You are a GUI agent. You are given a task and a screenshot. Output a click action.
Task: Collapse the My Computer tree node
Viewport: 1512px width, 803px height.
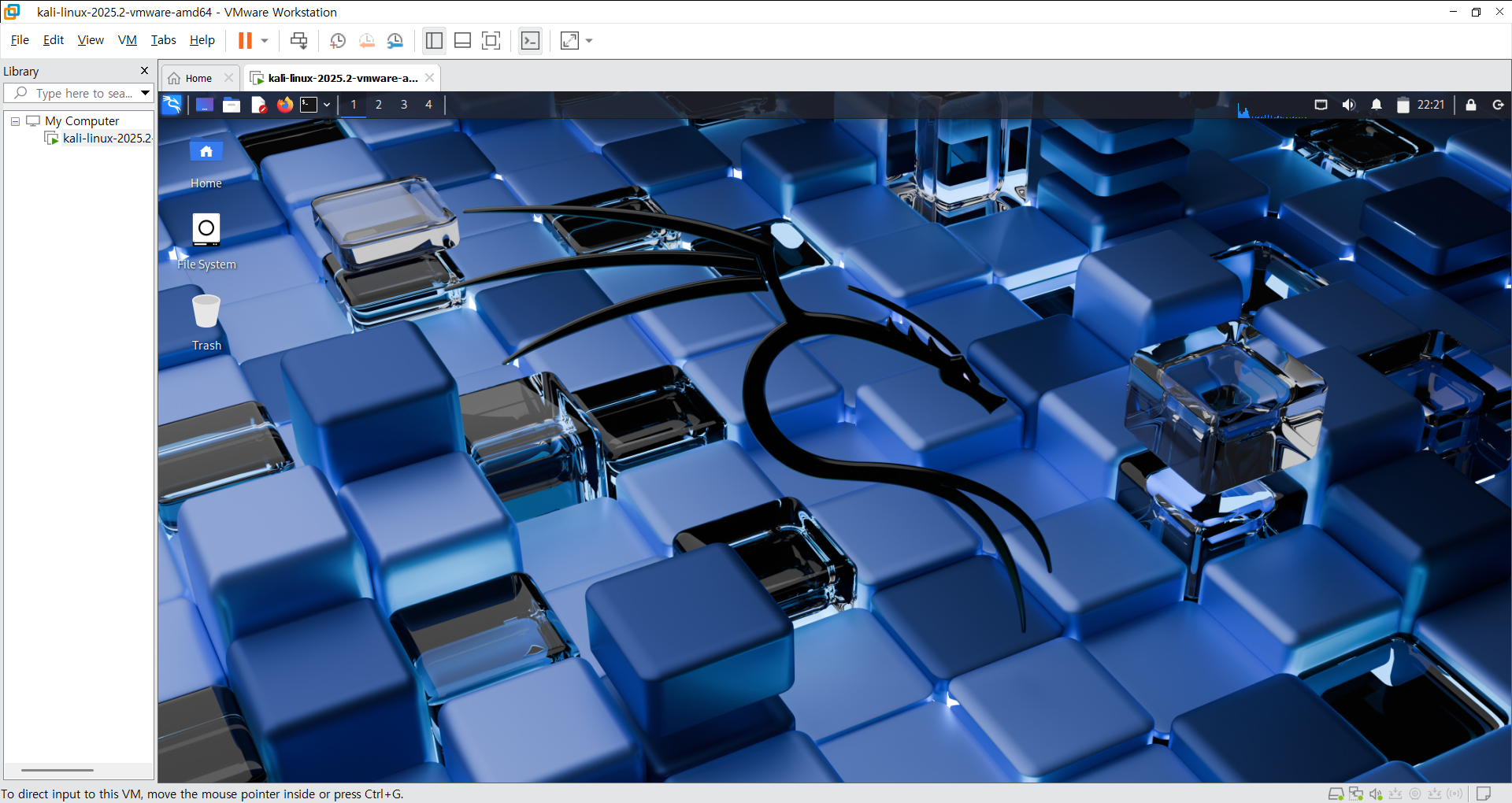[x=15, y=121]
